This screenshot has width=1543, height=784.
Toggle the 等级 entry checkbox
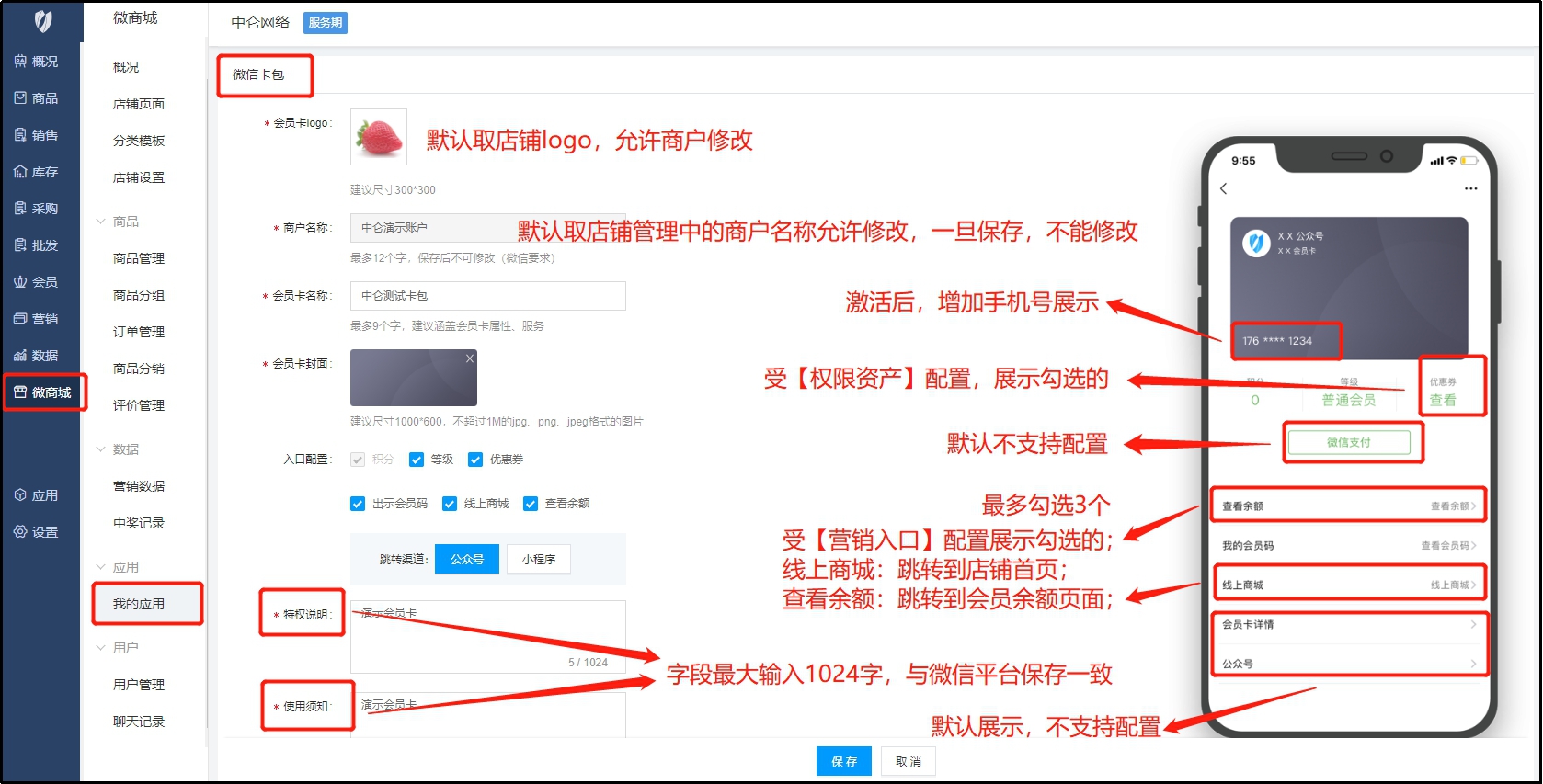click(x=417, y=460)
